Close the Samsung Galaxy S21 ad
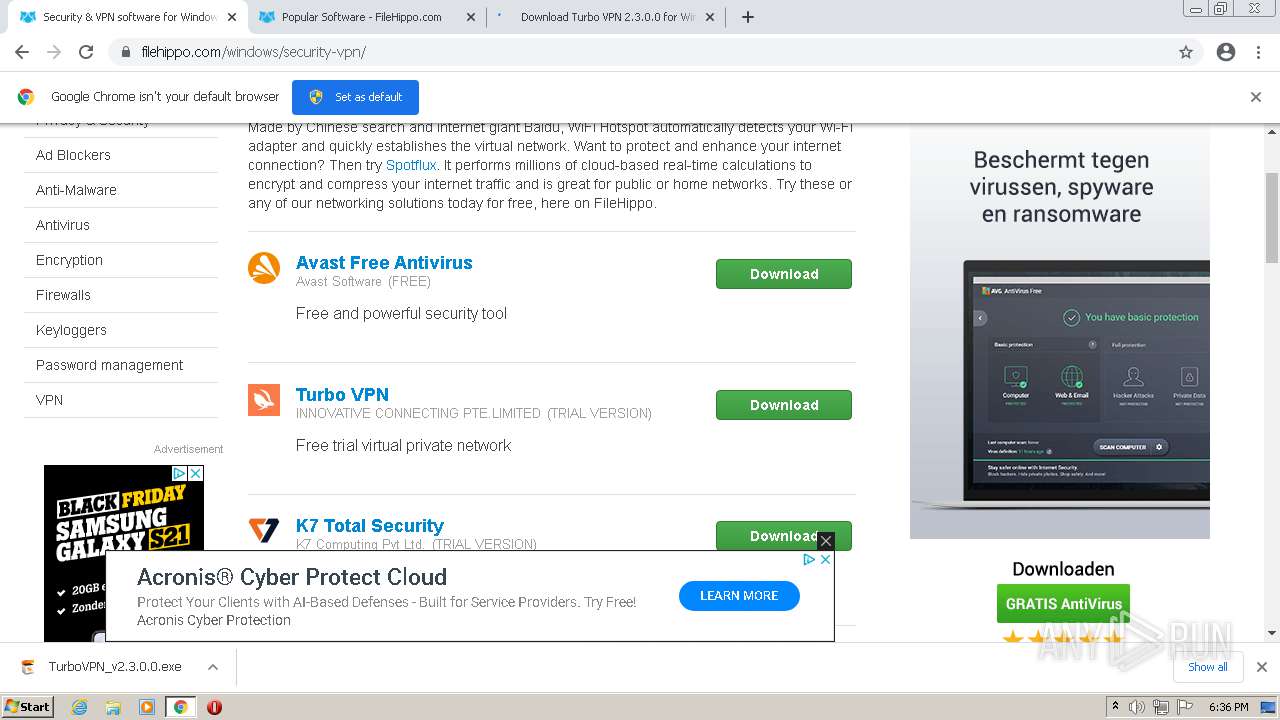The width and height of the screenshot is (1280, 720). pos(196,473)
